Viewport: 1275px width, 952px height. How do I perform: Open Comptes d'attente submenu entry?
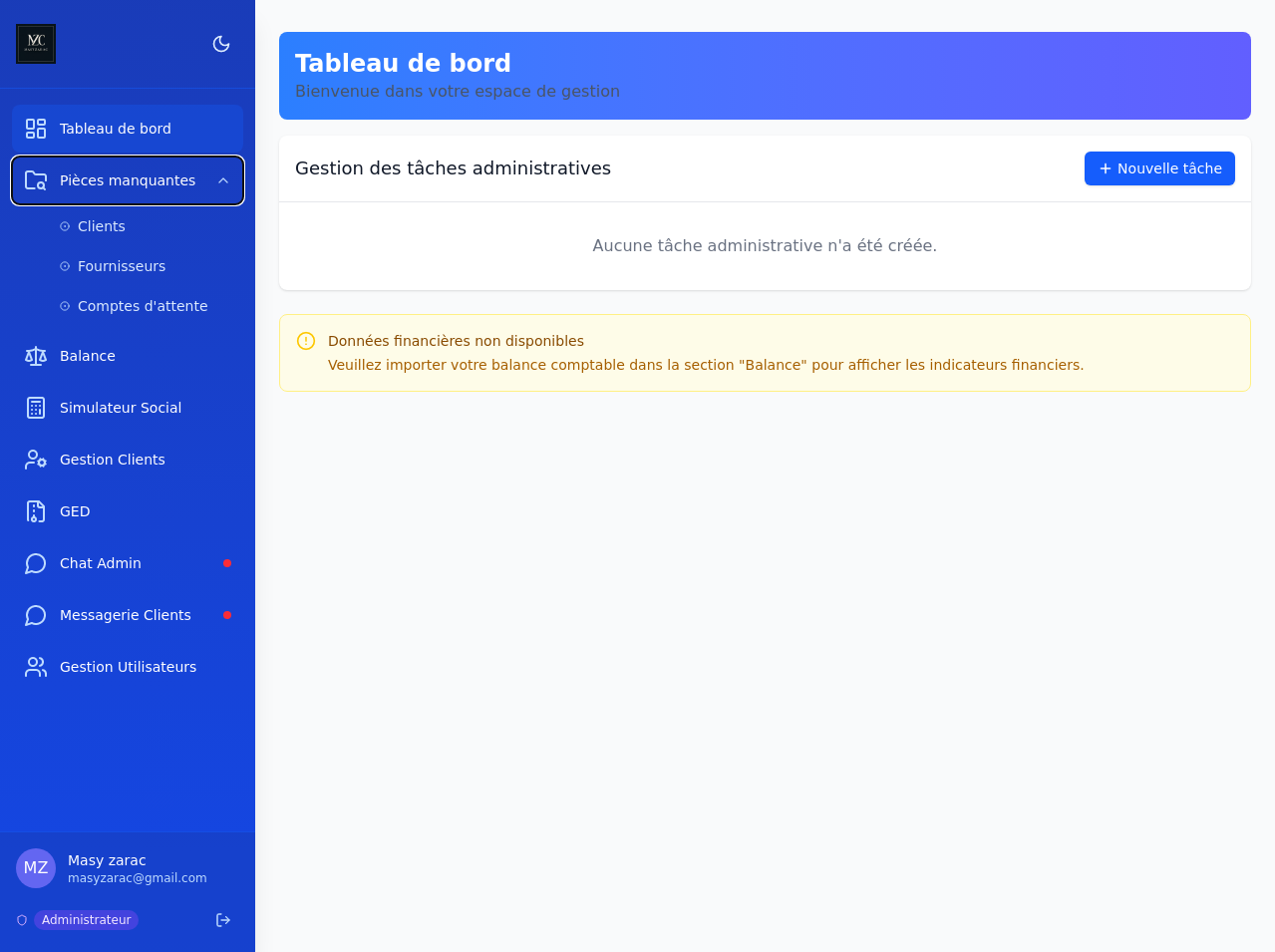point(143,306)
